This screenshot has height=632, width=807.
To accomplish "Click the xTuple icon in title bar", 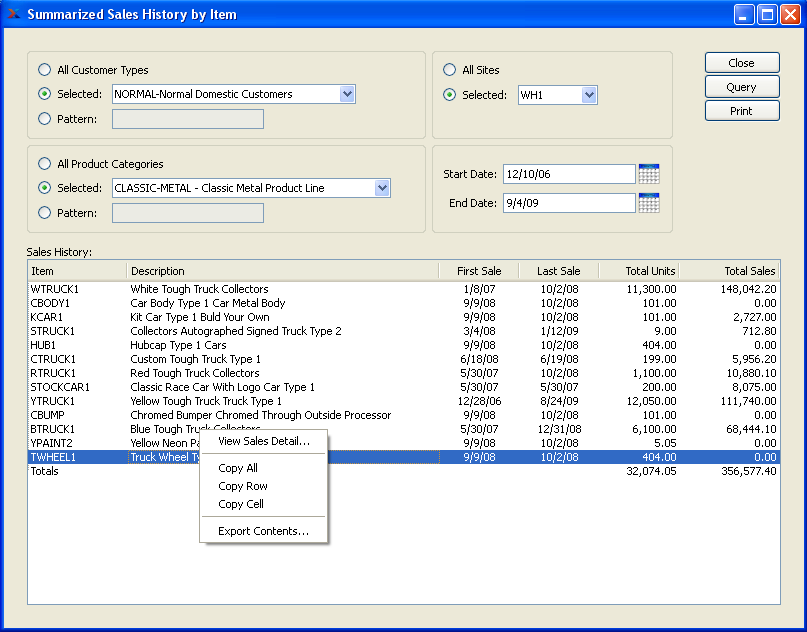I will click(14, 14).
